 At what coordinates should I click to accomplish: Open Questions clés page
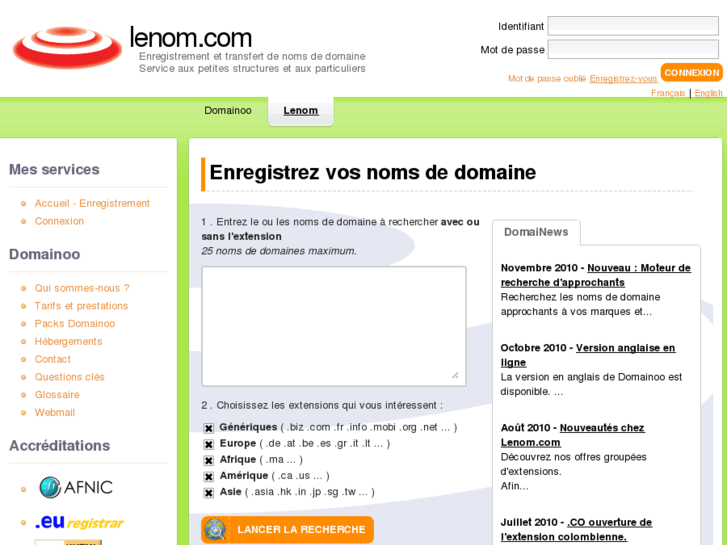tap(70, 377)
